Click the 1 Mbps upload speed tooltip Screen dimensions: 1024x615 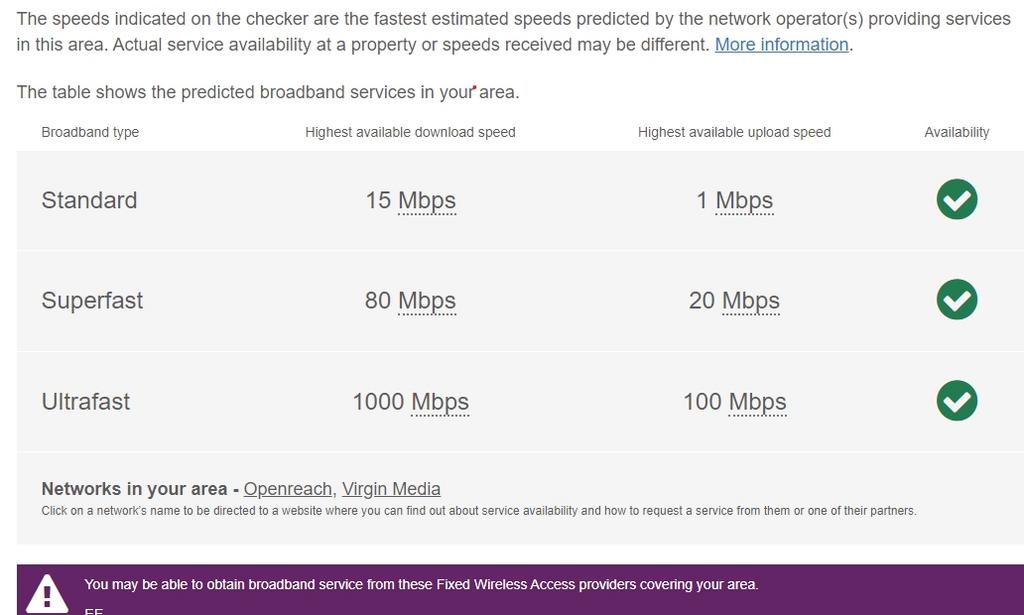click(x=747, y=200)
